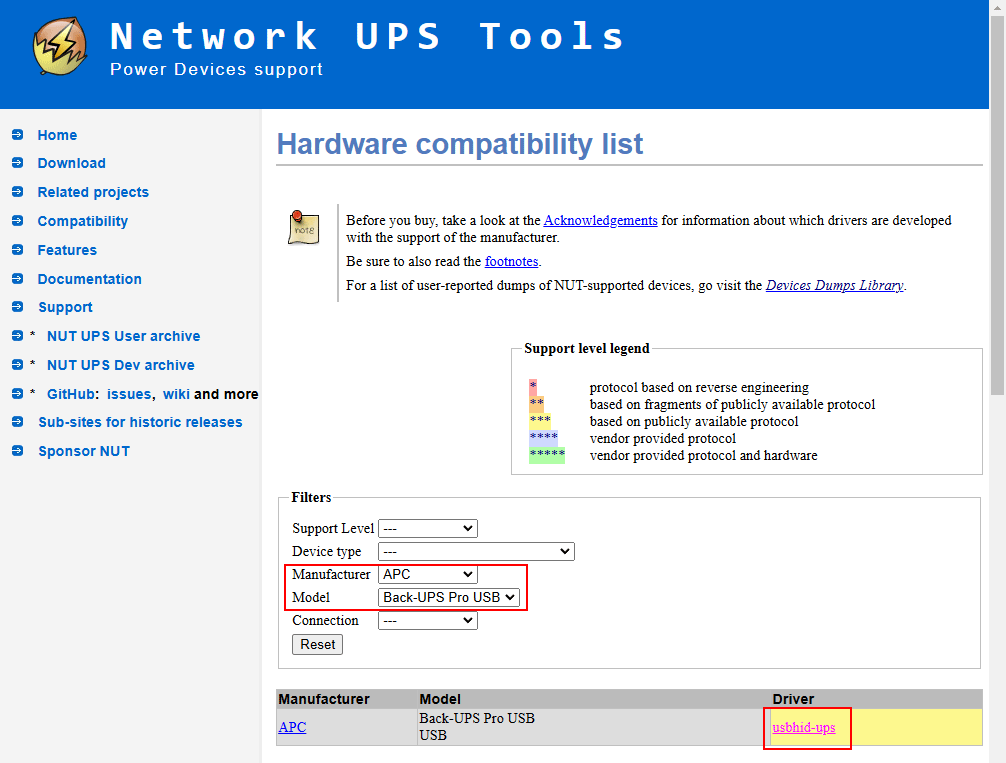Open the APC manufacturer link in the table
This screenshot has height=763, width=1006.
point(293,727)
